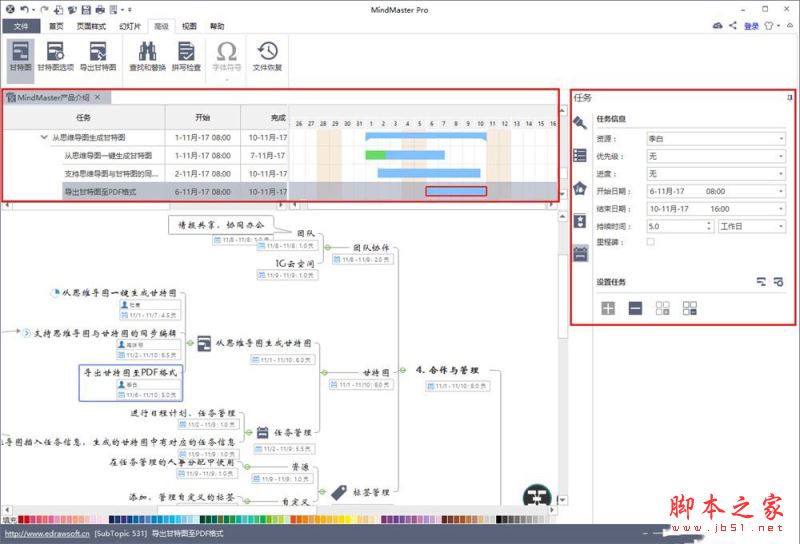Open 查找和替换 find and replace
The width and height of the screenshot is (800, 544).
(x=147, y=57)
